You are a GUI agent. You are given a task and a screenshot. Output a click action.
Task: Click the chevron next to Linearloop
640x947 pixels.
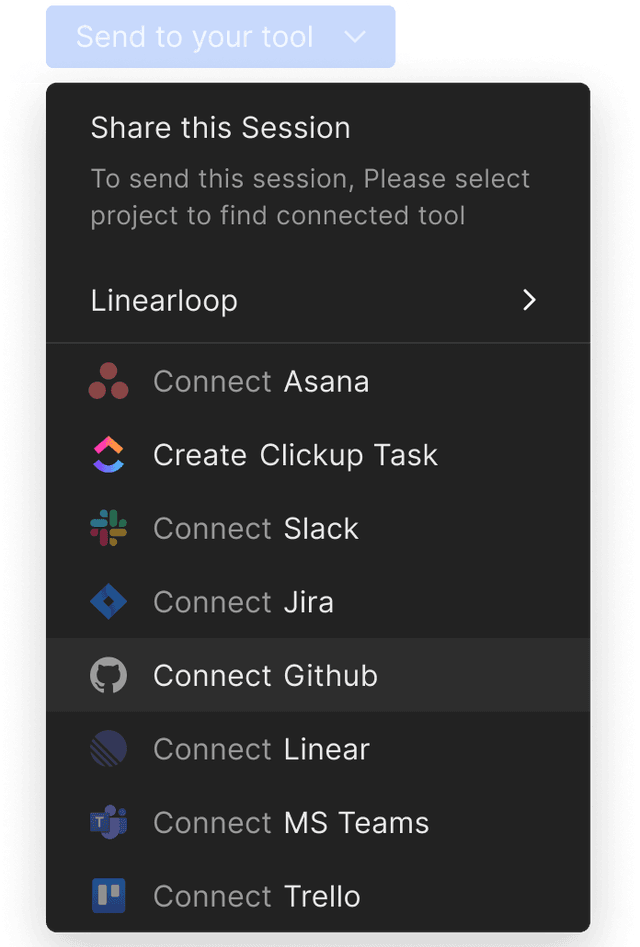click(529, 300)
